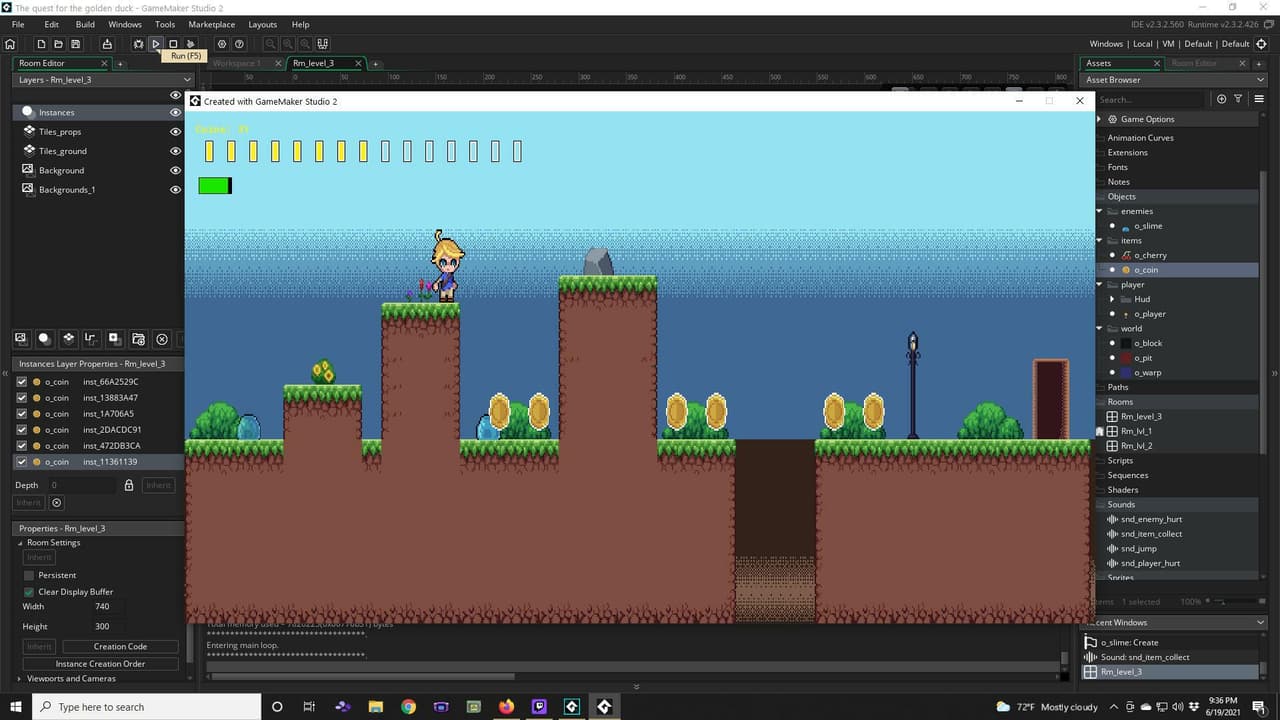This screenshot has width=1280, height=720.
Task: Select snd_jump sound asset
Action: tap(1138, 548)
